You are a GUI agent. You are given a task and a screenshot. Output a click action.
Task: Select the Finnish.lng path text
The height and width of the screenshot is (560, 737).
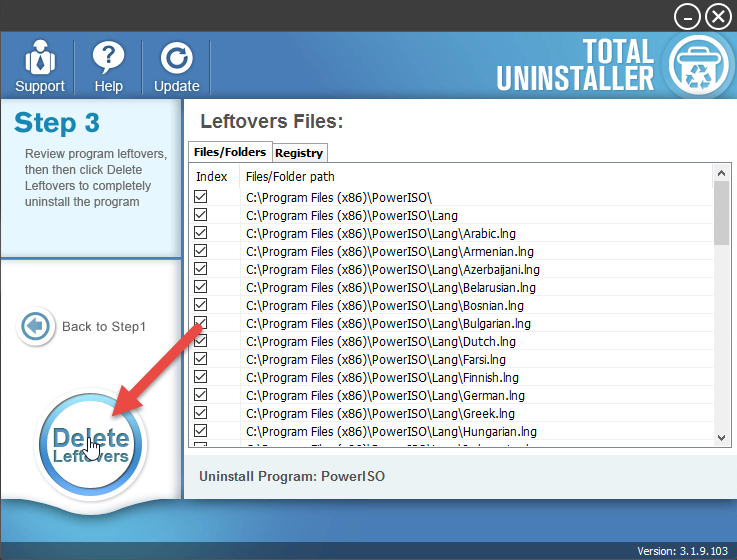pyautogui.click(x=382, y=378)
